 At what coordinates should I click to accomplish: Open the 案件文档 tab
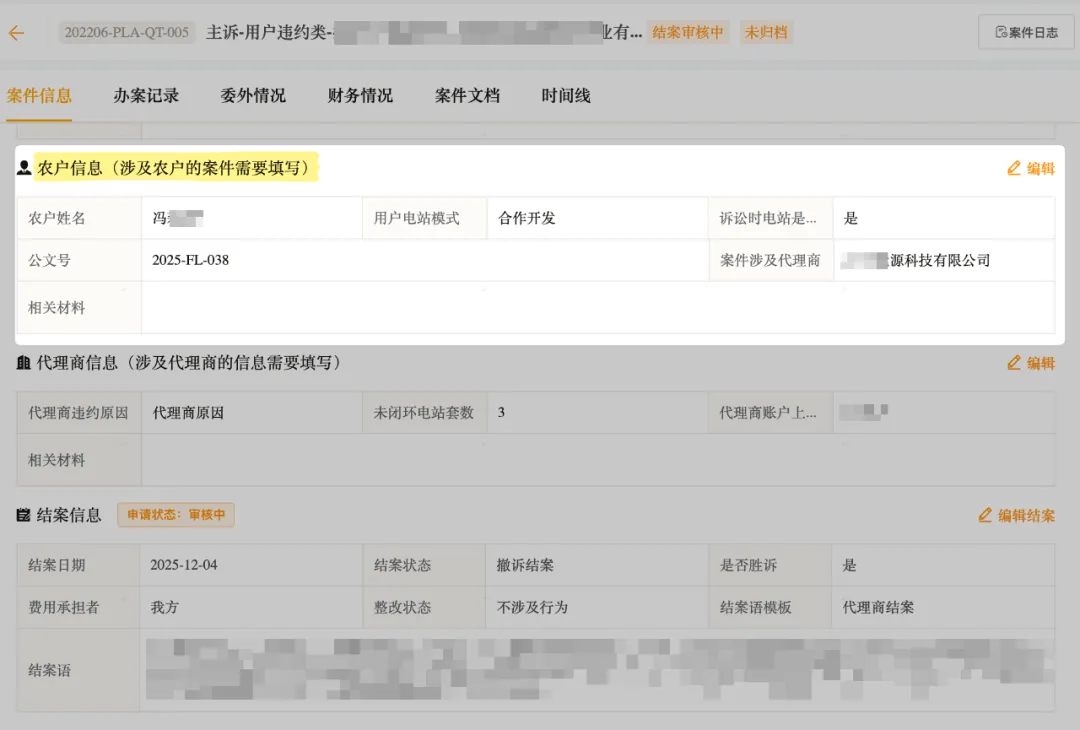coord(466,96)
